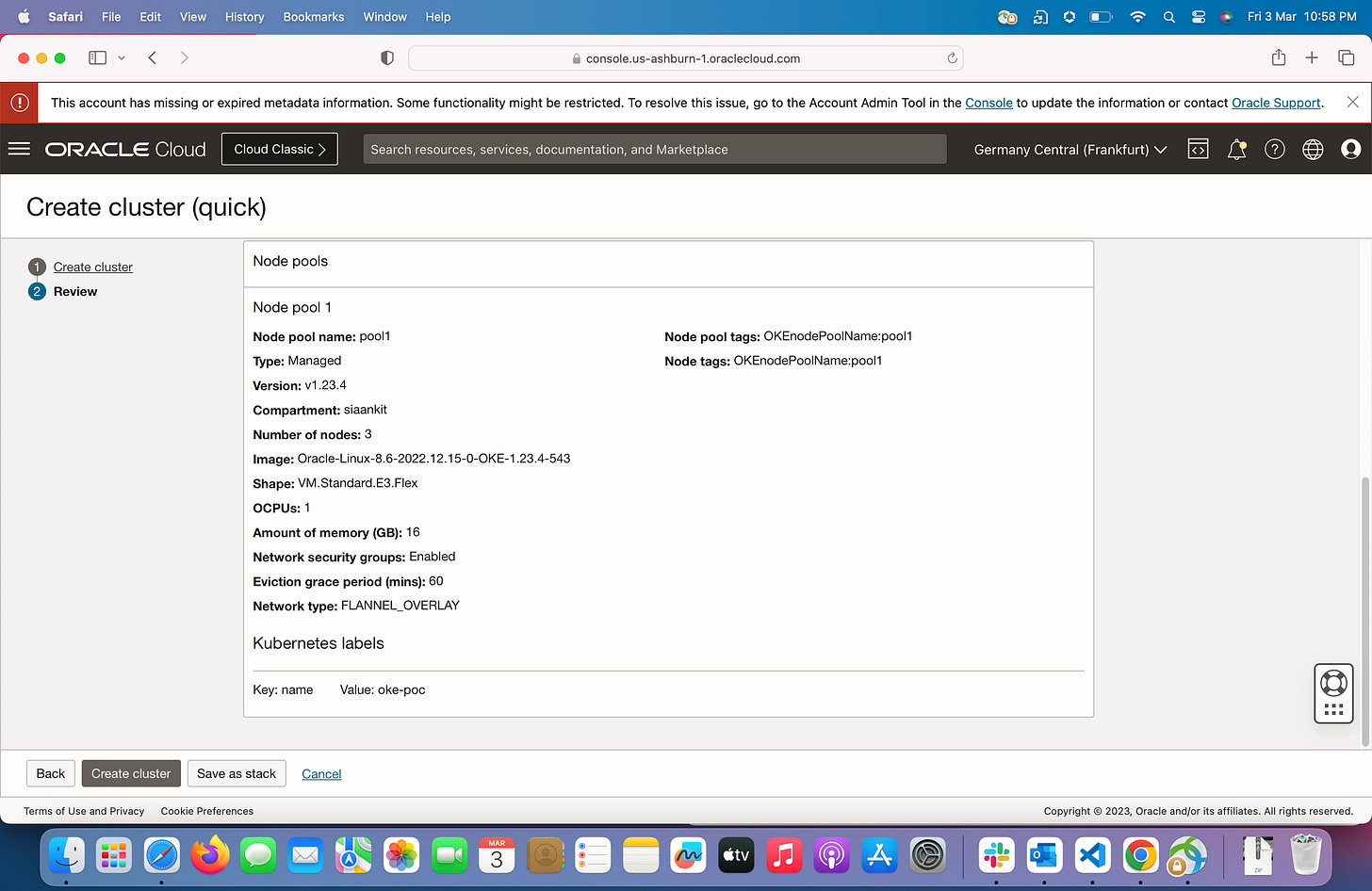The width and height of the screenshot is (1372, 891).
Task: Open the Window menu
Action: tap(385, 17)
